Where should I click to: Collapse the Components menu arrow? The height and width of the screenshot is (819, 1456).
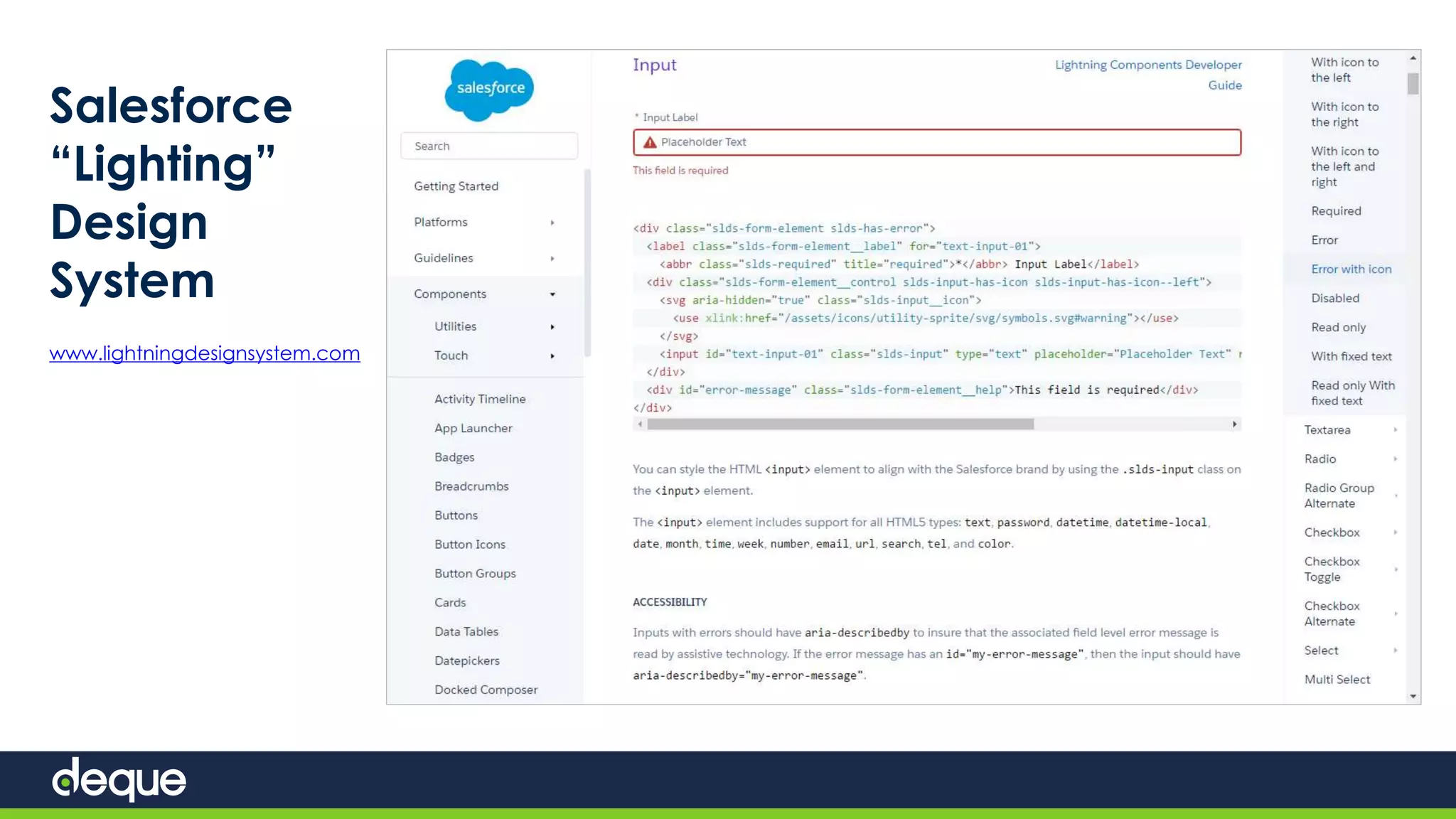(x=552, y=294)
